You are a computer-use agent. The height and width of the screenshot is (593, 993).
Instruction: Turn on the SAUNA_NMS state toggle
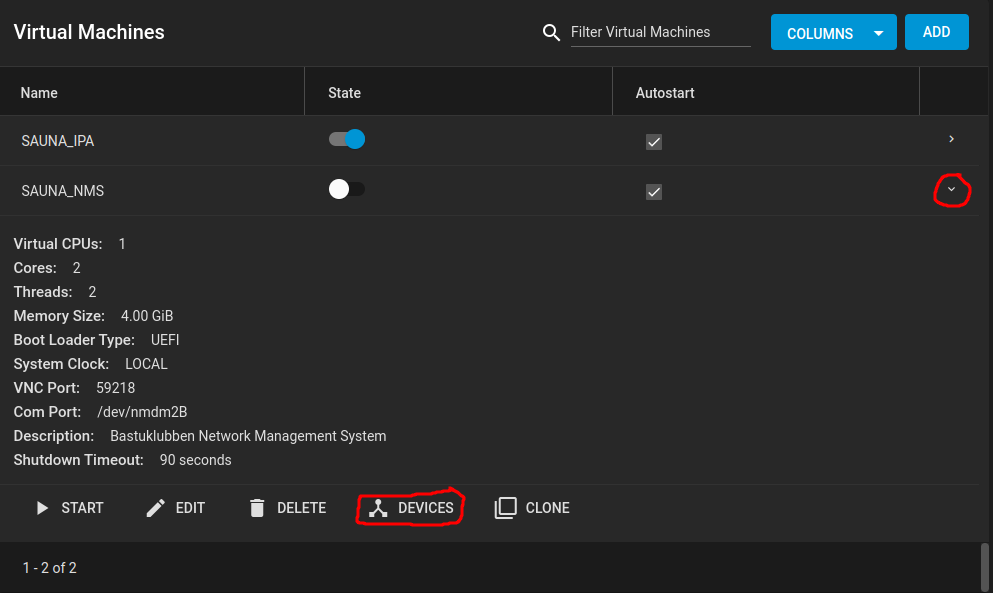click(347, 189)
